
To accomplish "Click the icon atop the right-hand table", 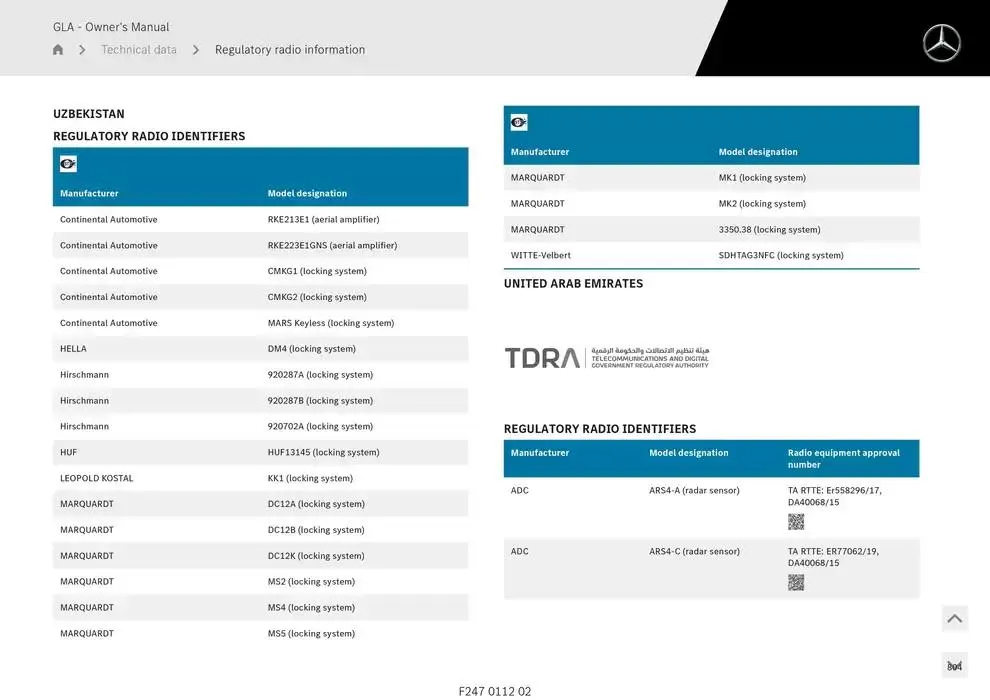I will click(x=519, y=123).
